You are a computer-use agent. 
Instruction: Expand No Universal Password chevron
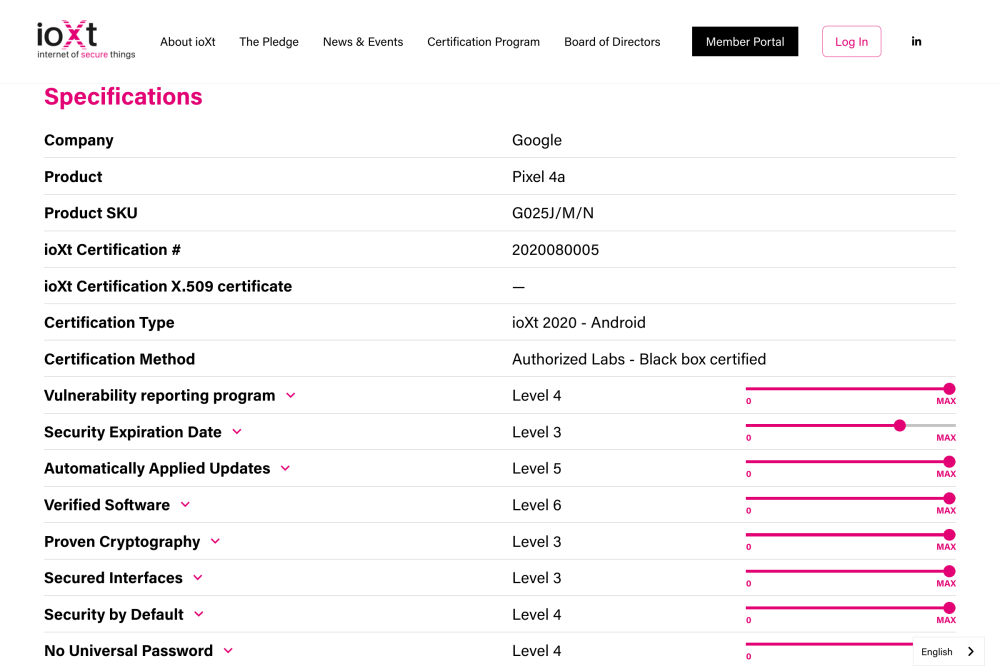(228, 651)
